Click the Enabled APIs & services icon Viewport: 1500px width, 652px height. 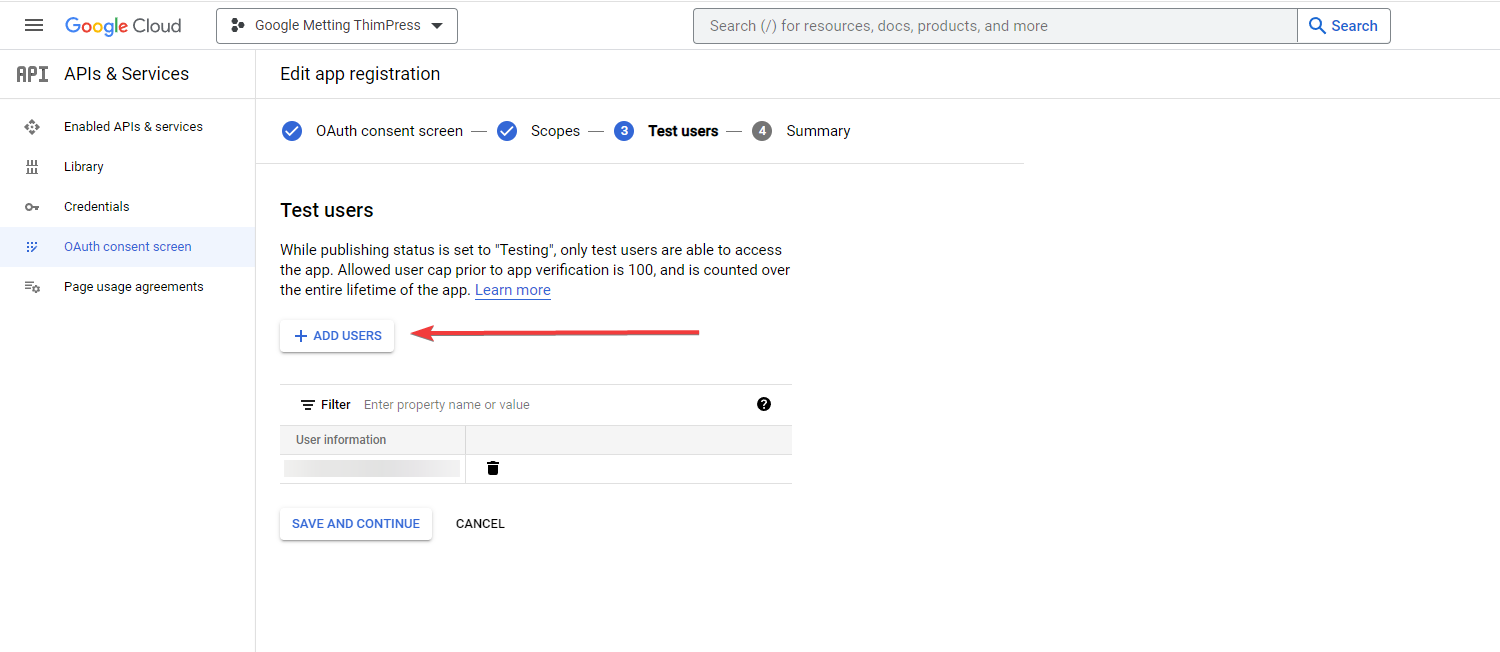(32, 127)
